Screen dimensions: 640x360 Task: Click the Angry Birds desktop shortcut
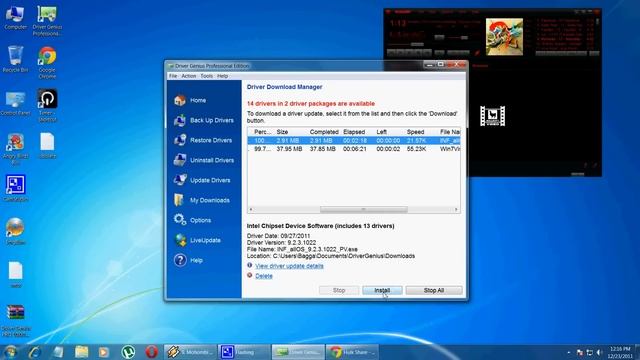pos(16,149)
